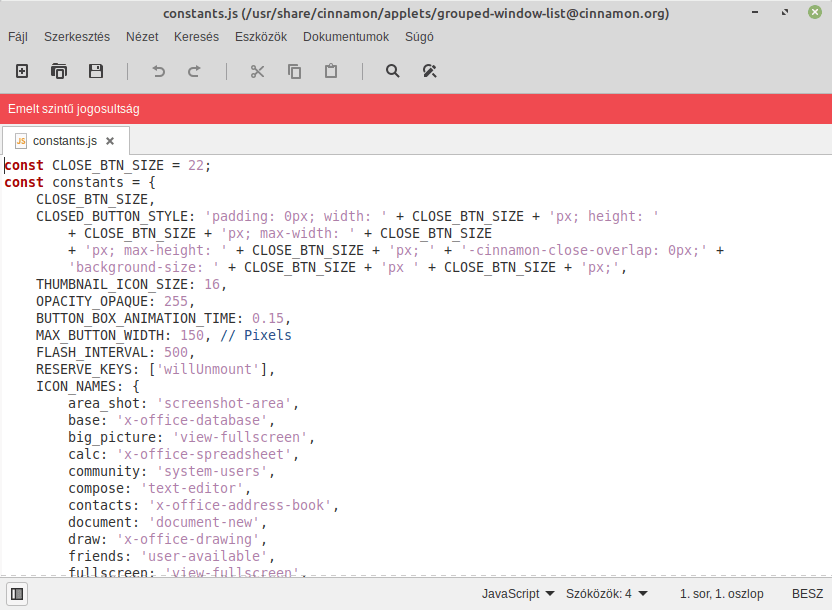The height and width of the screenshot is (610, 832).
Task: Click the 'big_picture' key
Action: click(112, 437)
